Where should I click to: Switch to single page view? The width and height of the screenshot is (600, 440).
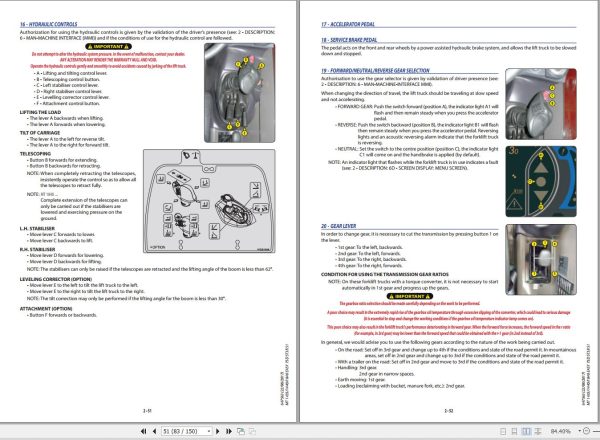click(x=503, y=432)
